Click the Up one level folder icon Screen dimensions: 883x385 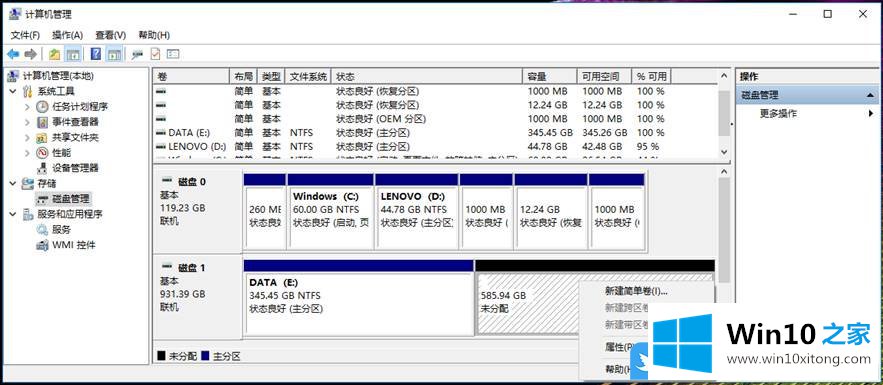coord(54,54)
